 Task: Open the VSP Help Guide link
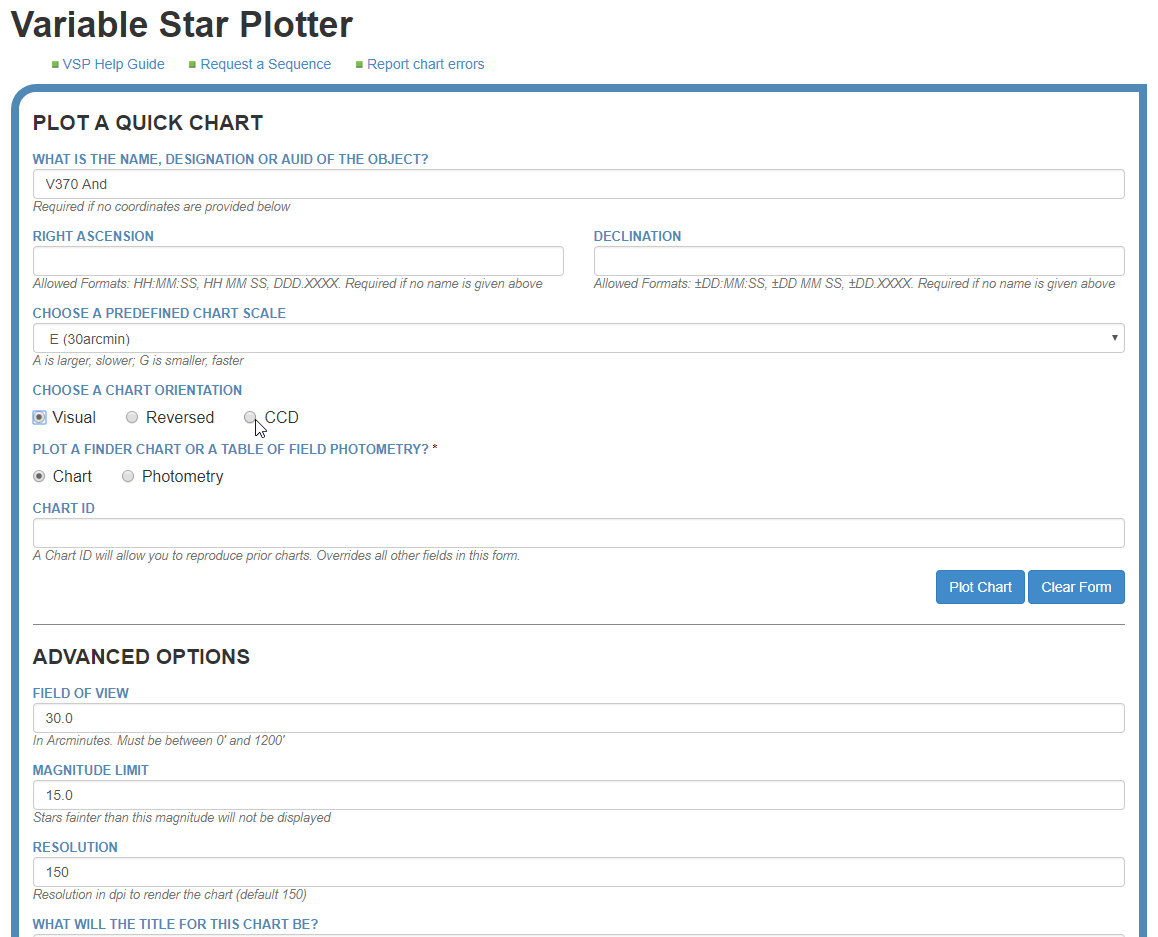click(113, 64)
